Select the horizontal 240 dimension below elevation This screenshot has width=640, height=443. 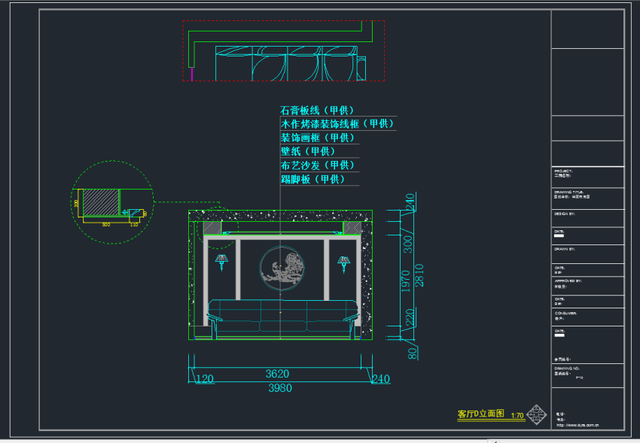point(381,379)
